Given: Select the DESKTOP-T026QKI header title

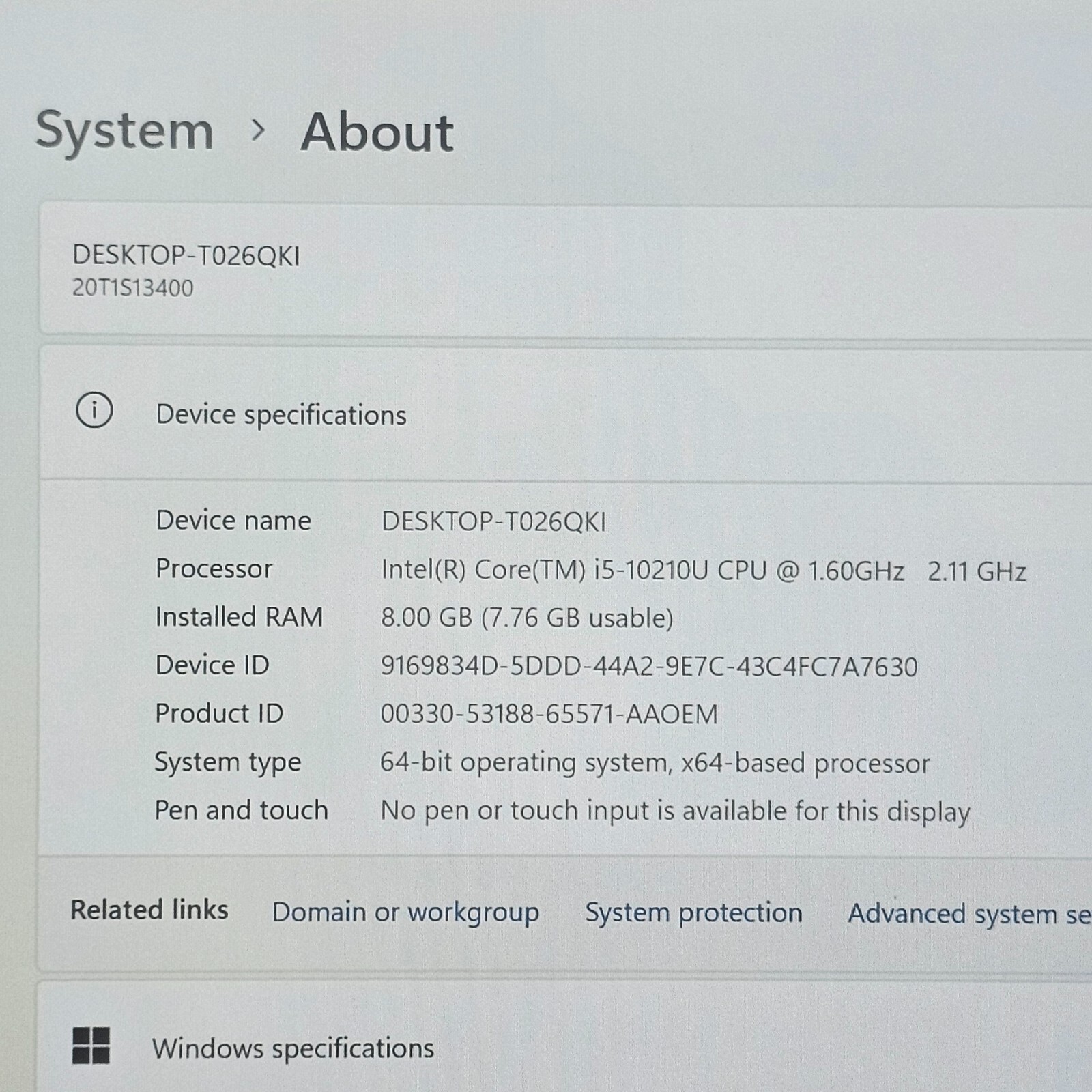Looking at the screenshot, I should click(x=186, y=256).
